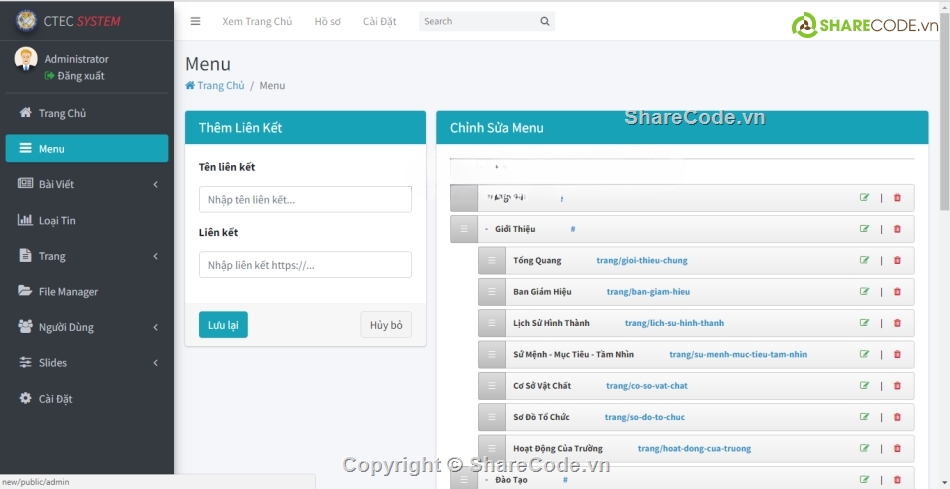Click the drag handle of Sơ Đồ Tổ Chức

pyautogui.click(x=492, y=417)
